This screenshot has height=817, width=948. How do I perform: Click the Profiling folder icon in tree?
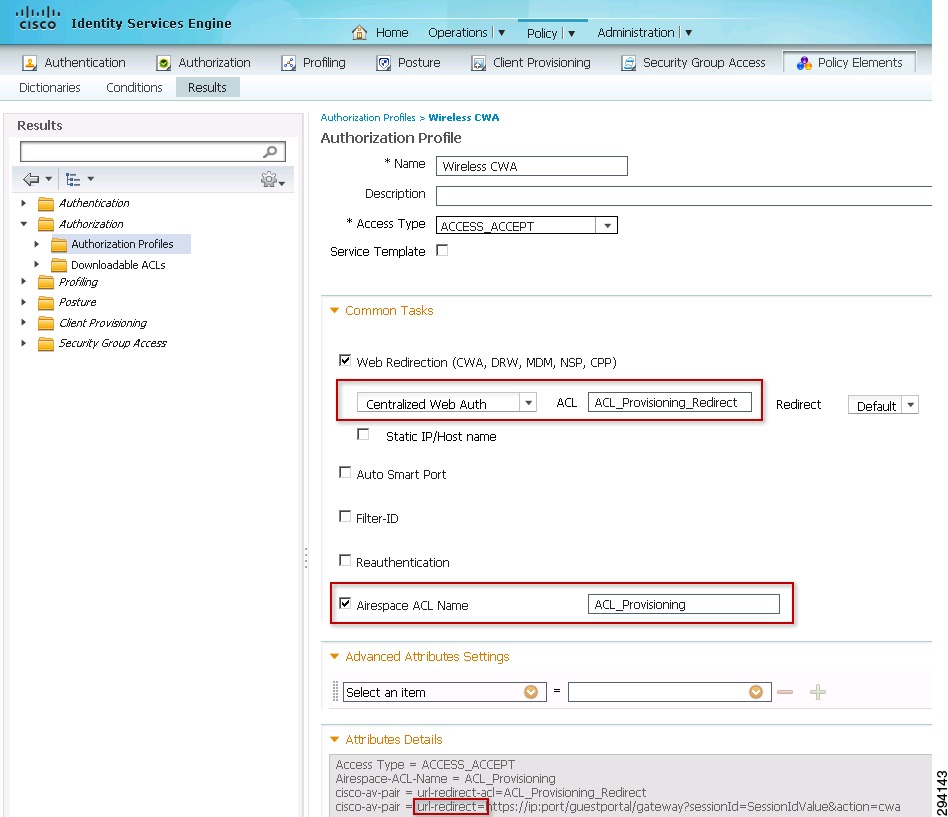point(46,282)
